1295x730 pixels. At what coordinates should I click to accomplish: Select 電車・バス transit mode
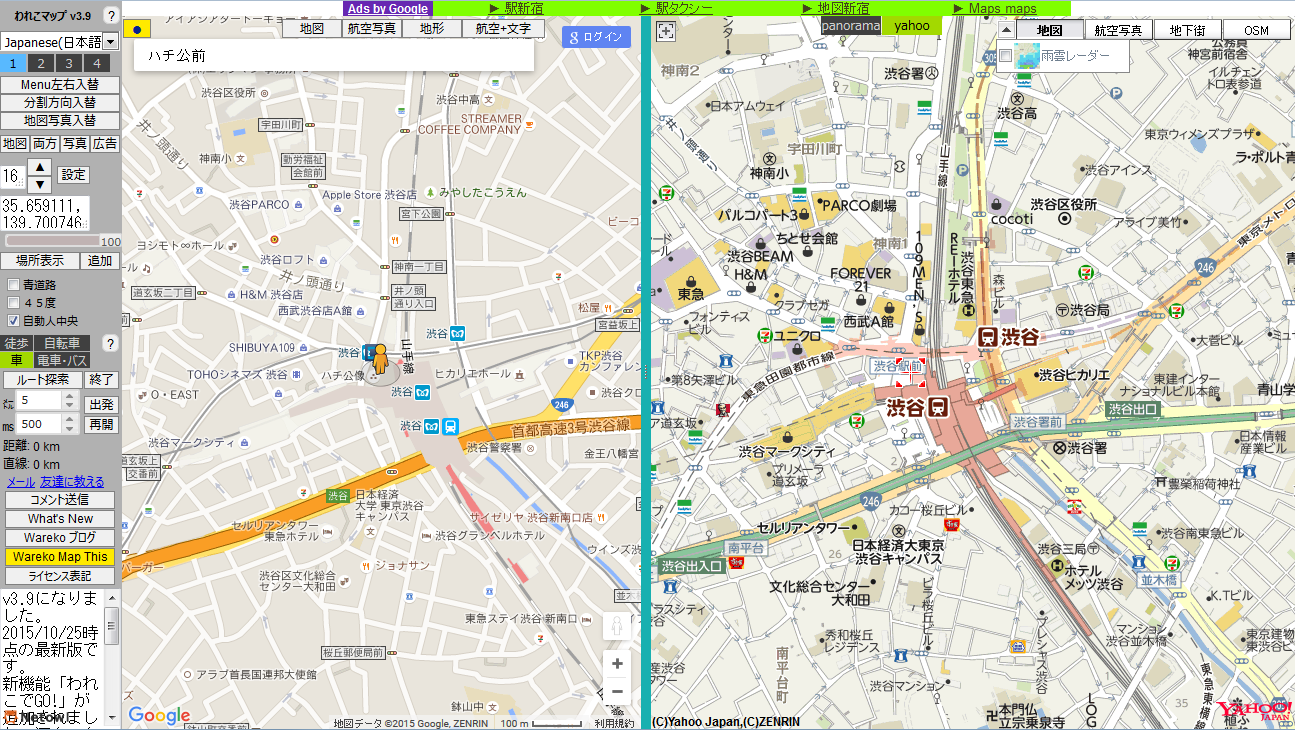[x=62, y=360]
